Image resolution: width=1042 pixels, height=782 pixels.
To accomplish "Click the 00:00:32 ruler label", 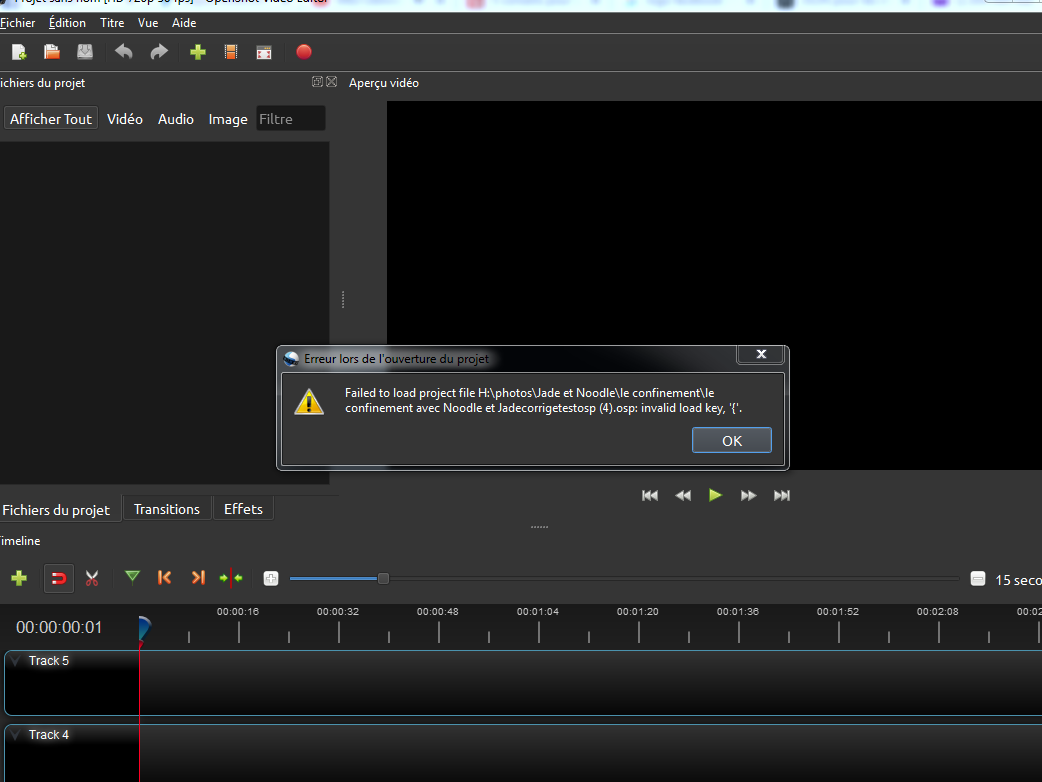I will click(338, 611).
